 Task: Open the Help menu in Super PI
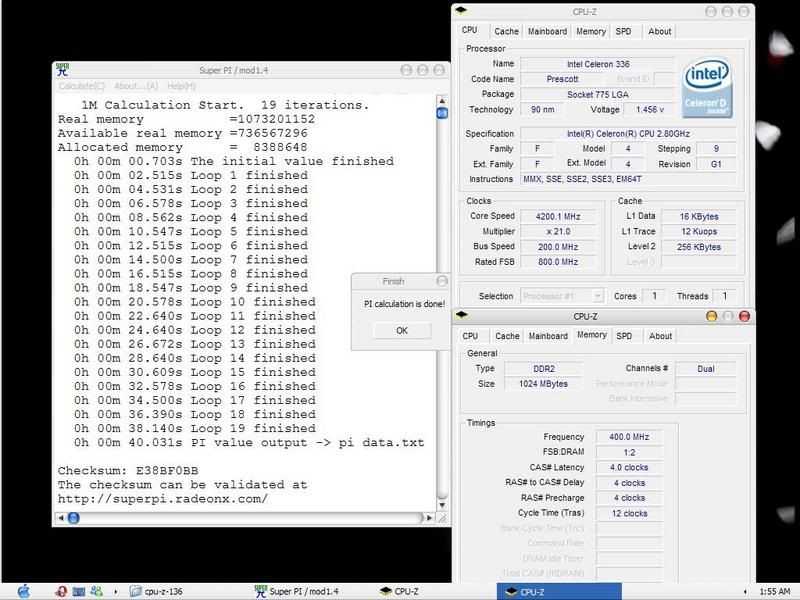pos(181,86)
